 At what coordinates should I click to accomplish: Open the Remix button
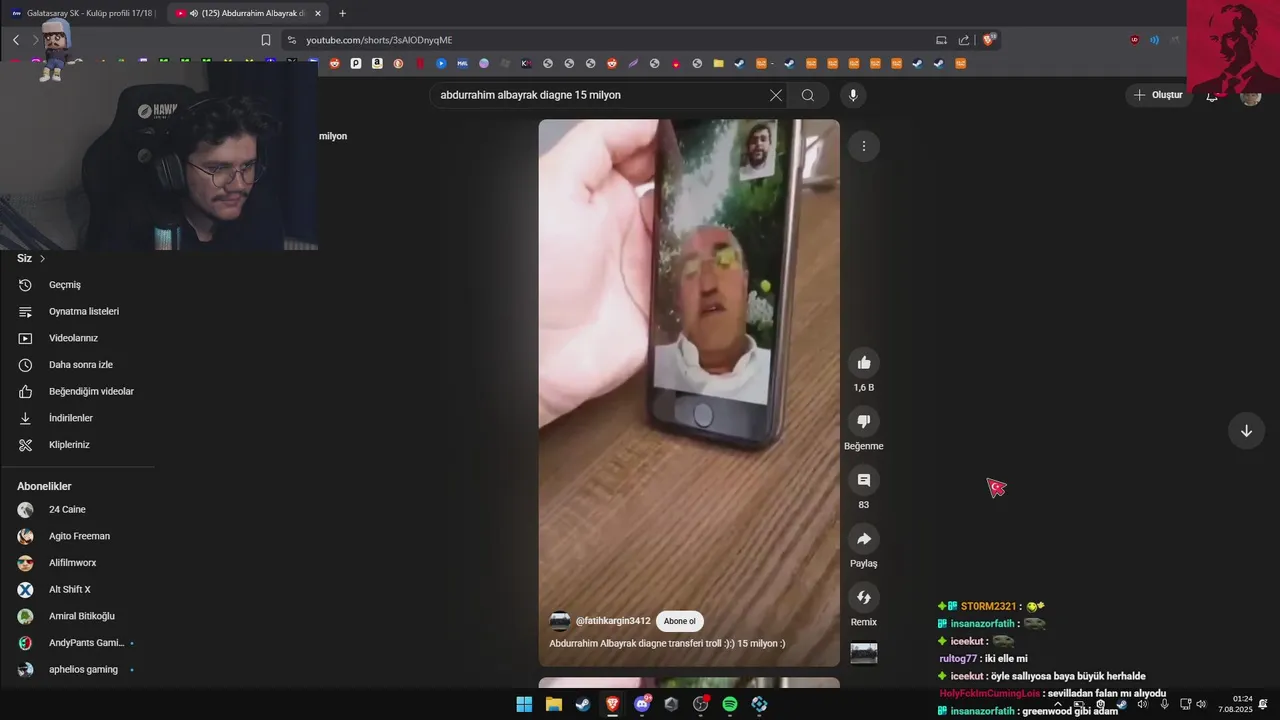click(x=864, y=598)
